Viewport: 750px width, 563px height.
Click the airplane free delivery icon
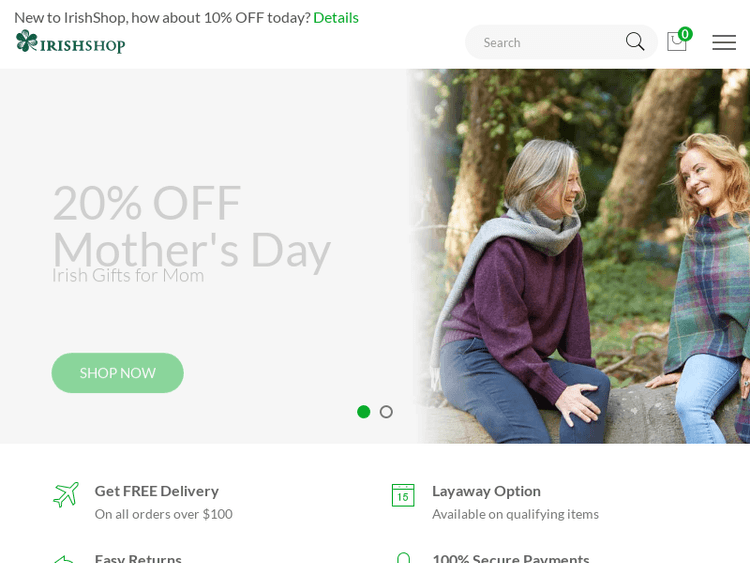[66, 494]
